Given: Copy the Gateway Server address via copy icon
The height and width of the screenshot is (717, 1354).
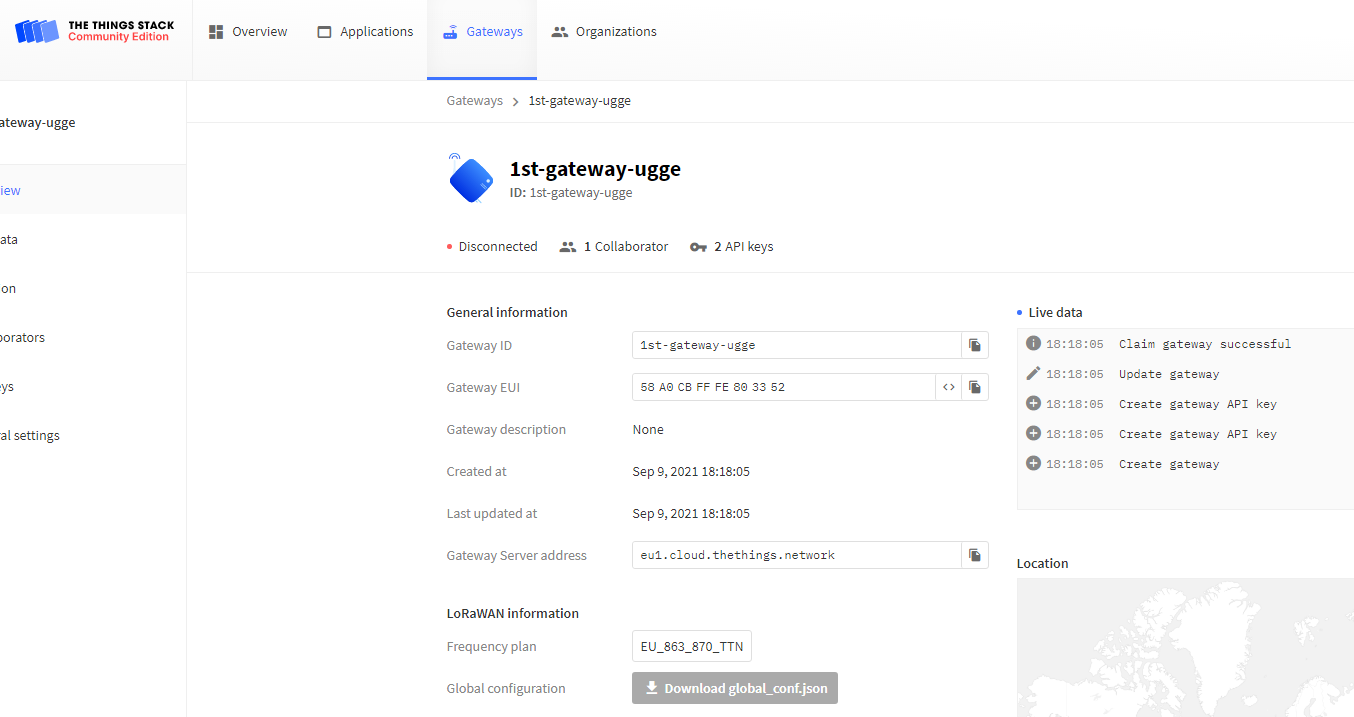Looking at the screenshot, I should [974, 554].
